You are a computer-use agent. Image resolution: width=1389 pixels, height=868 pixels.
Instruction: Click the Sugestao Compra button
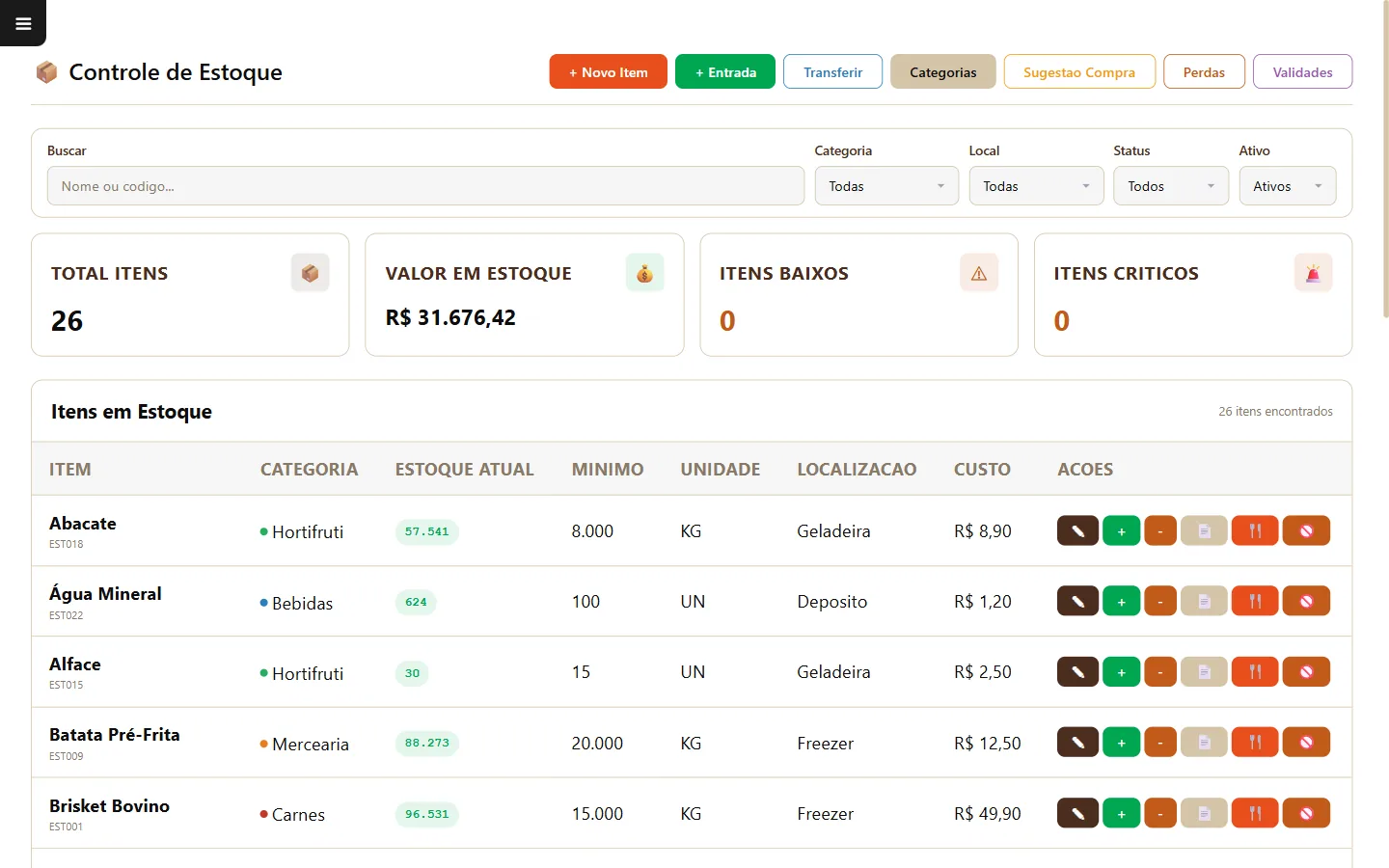tap(1079, 71)
